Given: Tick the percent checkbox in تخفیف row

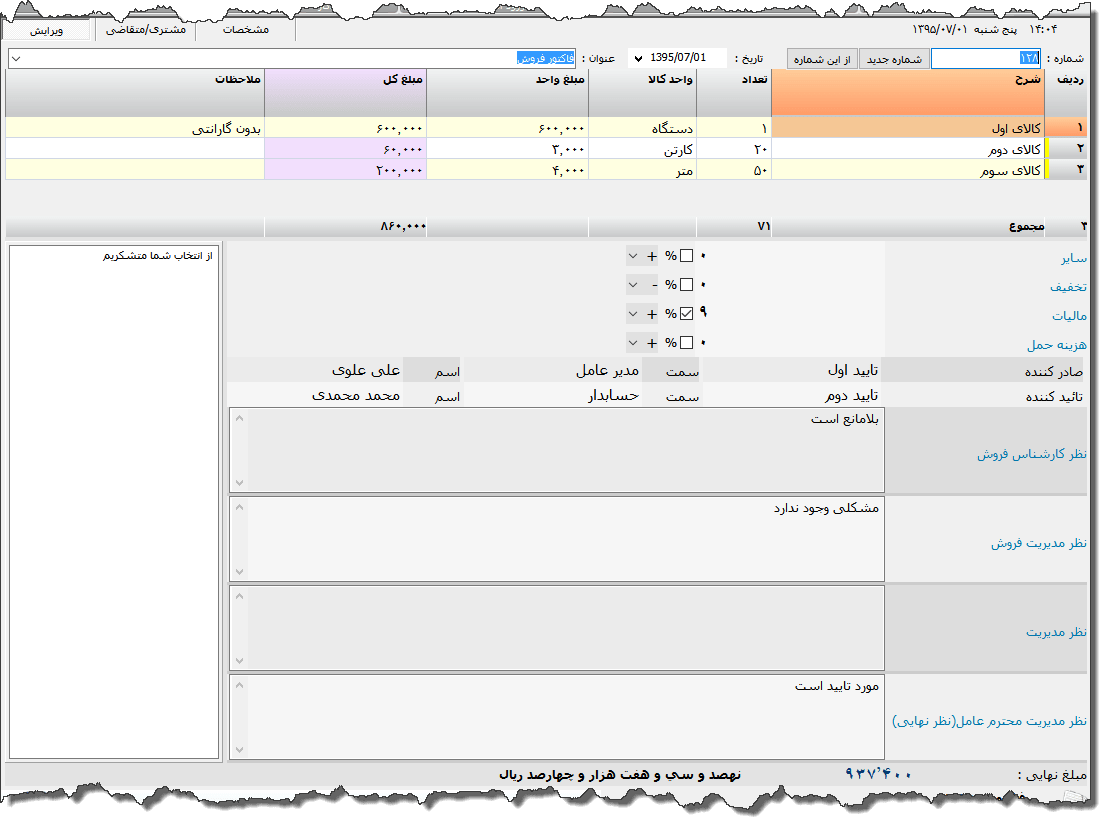Looking at the screenshot, I should click(x=686, y=285).
